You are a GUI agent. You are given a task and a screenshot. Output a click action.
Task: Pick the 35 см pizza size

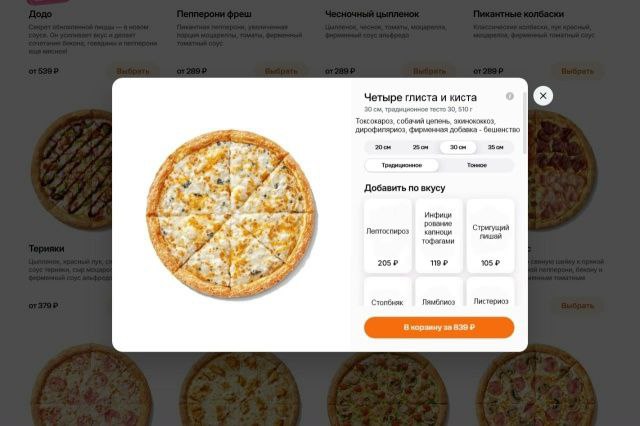point(495,147)
